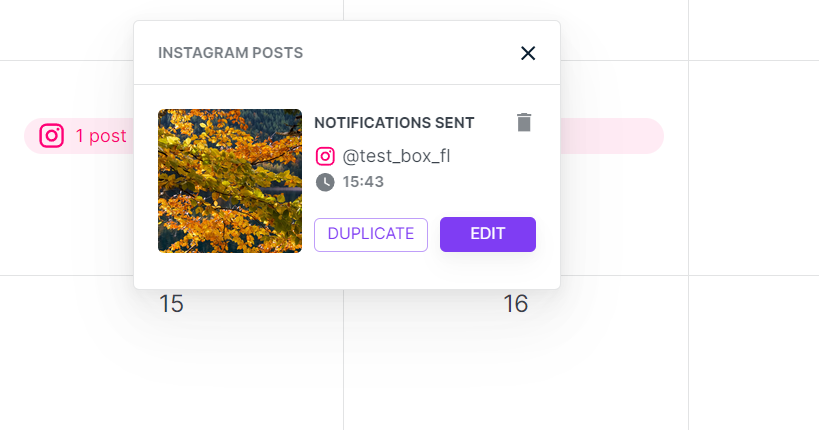The height and width of the screenshot is (430, 819).
Task: Click the Instagram Posts popup title
Action: (230, 53)
